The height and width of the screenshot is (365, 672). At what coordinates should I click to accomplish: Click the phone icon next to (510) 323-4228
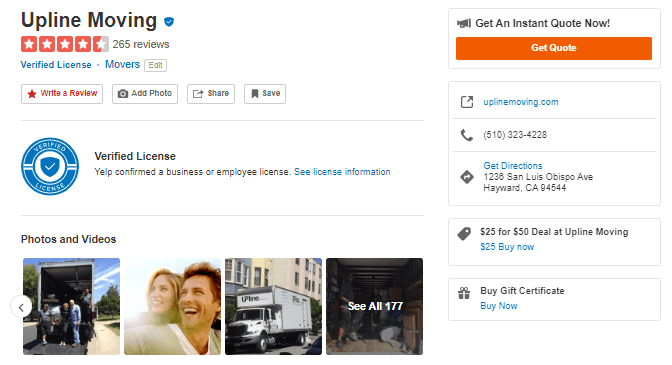pyautogui.click(x=467, y=135)
